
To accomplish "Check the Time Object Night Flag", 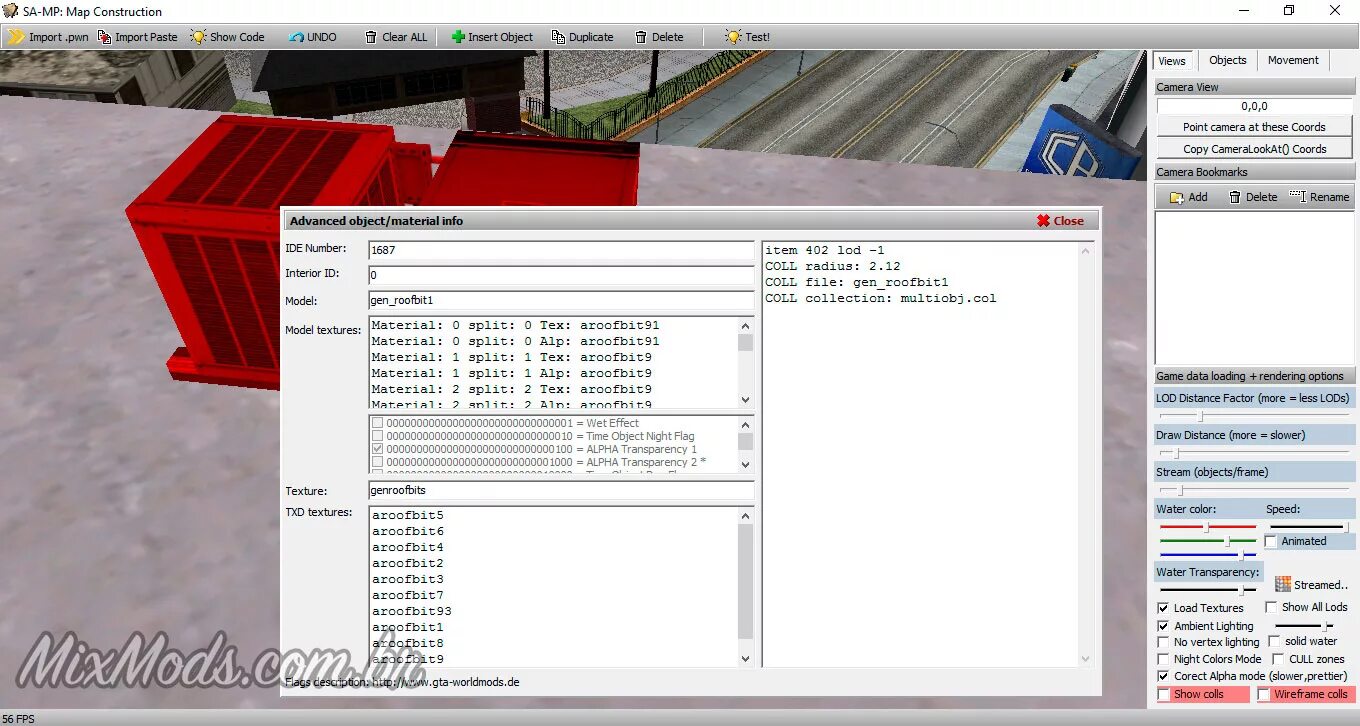I will click(x=378, y=436).
